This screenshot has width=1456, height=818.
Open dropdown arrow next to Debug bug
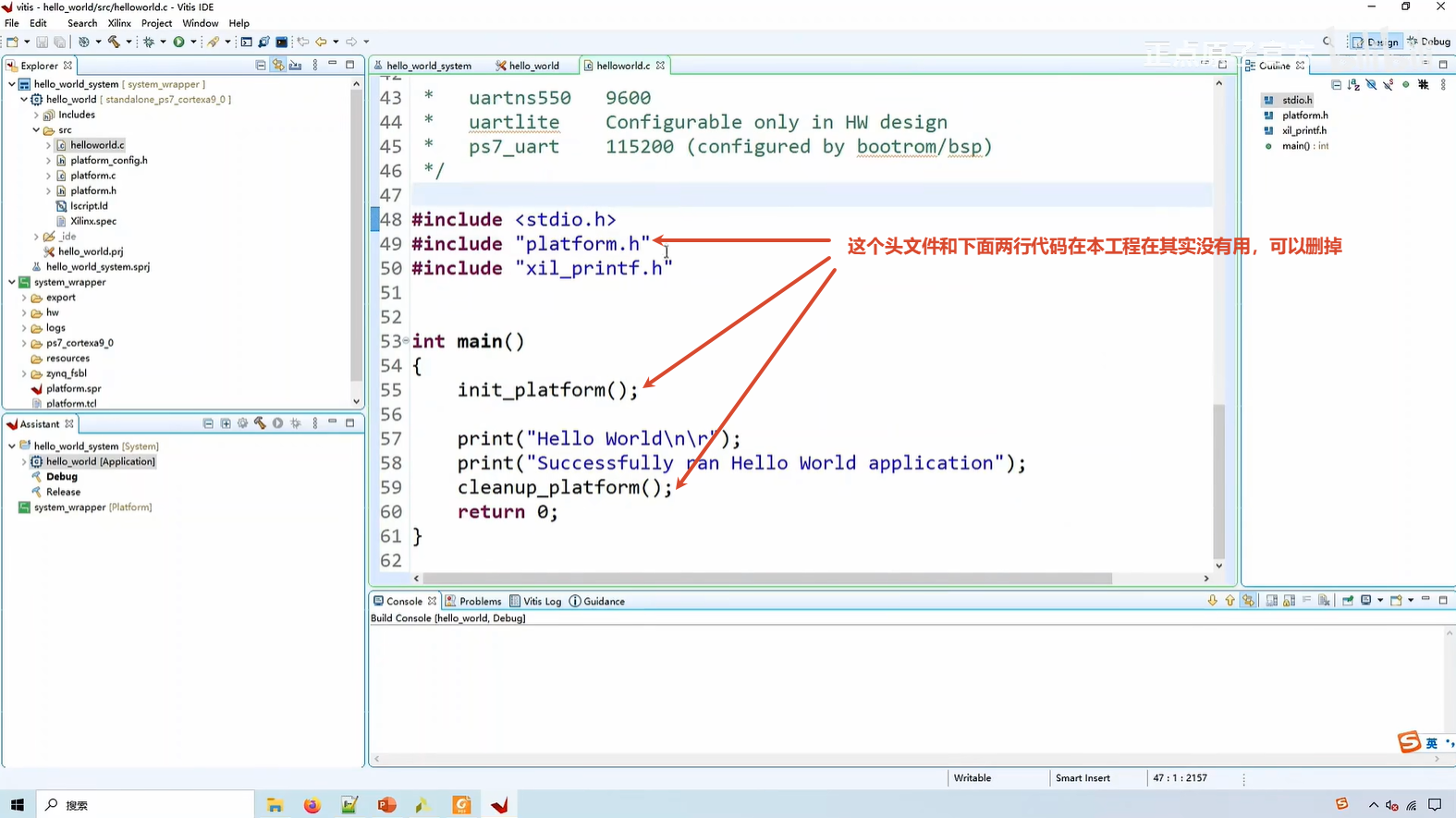[163, 42]
